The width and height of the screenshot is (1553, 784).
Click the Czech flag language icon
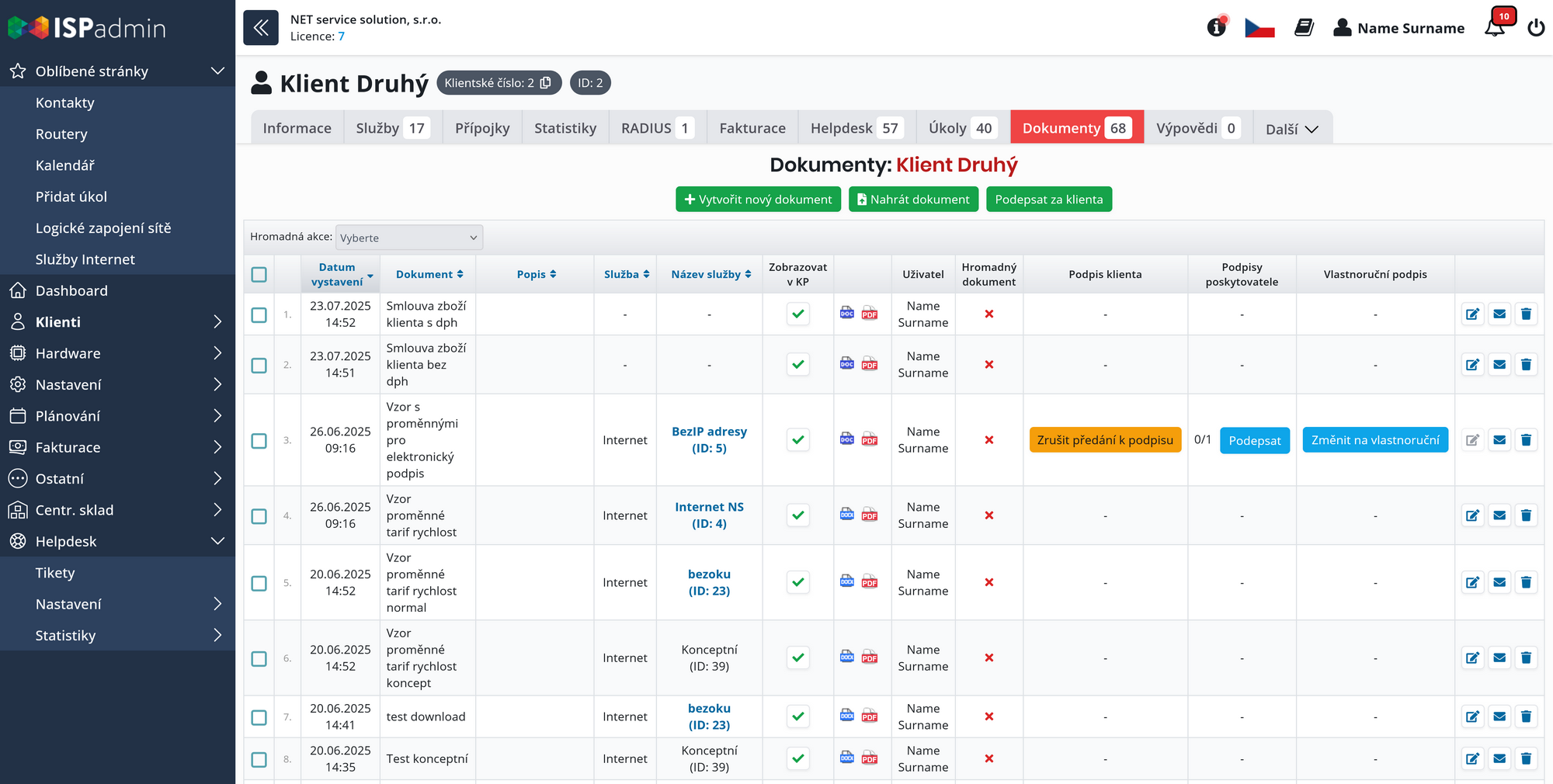pyautogui.click(x=1259, y=28)
